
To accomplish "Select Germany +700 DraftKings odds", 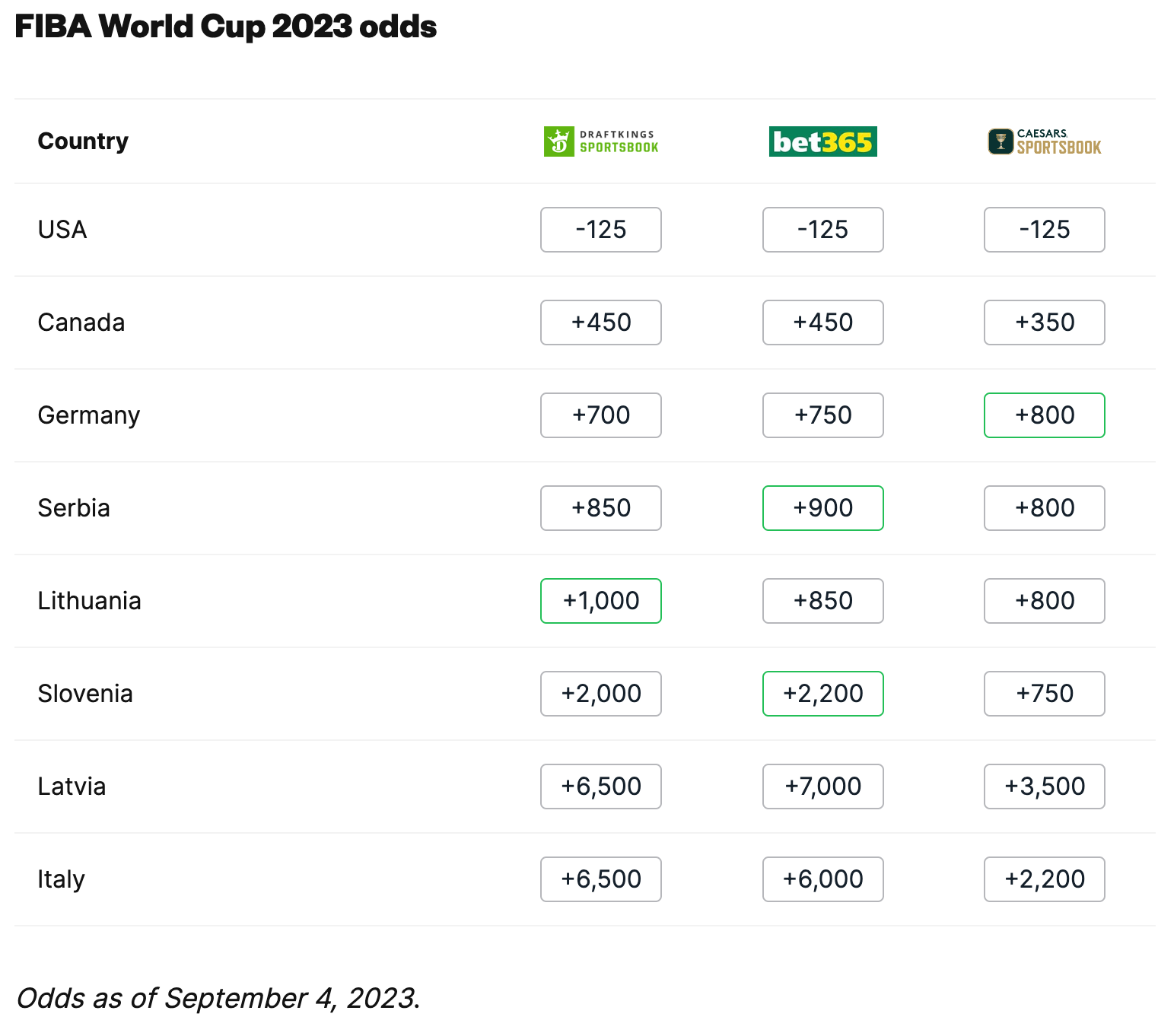I will pyautogui.click(x=601, y=415).
